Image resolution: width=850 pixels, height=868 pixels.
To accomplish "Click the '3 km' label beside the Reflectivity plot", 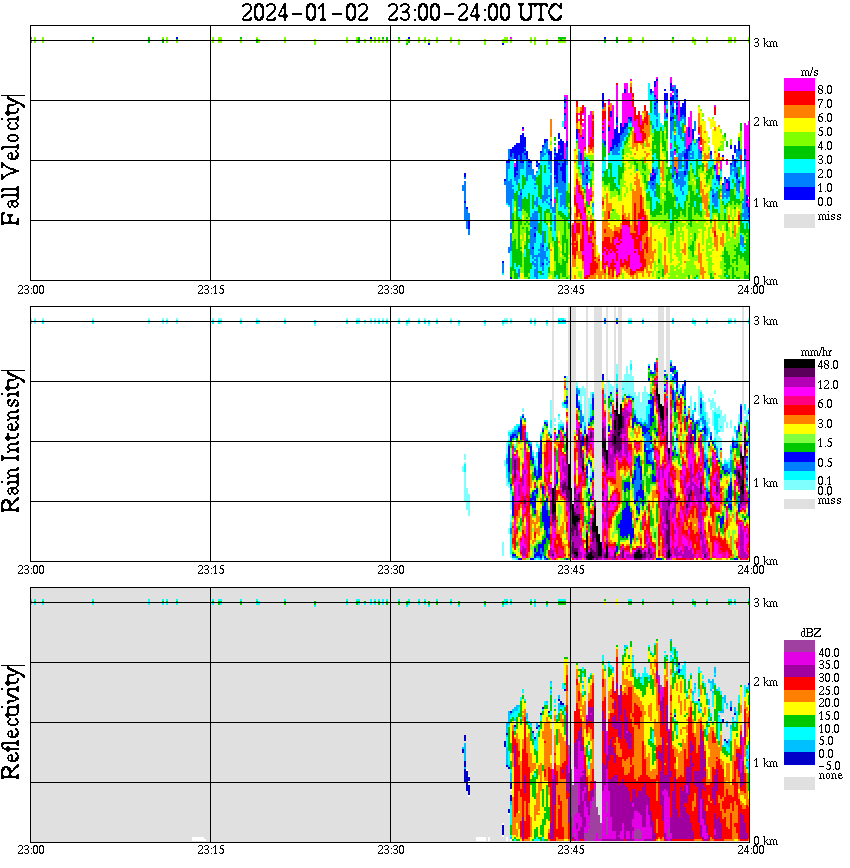I will [x=766, y=603].
